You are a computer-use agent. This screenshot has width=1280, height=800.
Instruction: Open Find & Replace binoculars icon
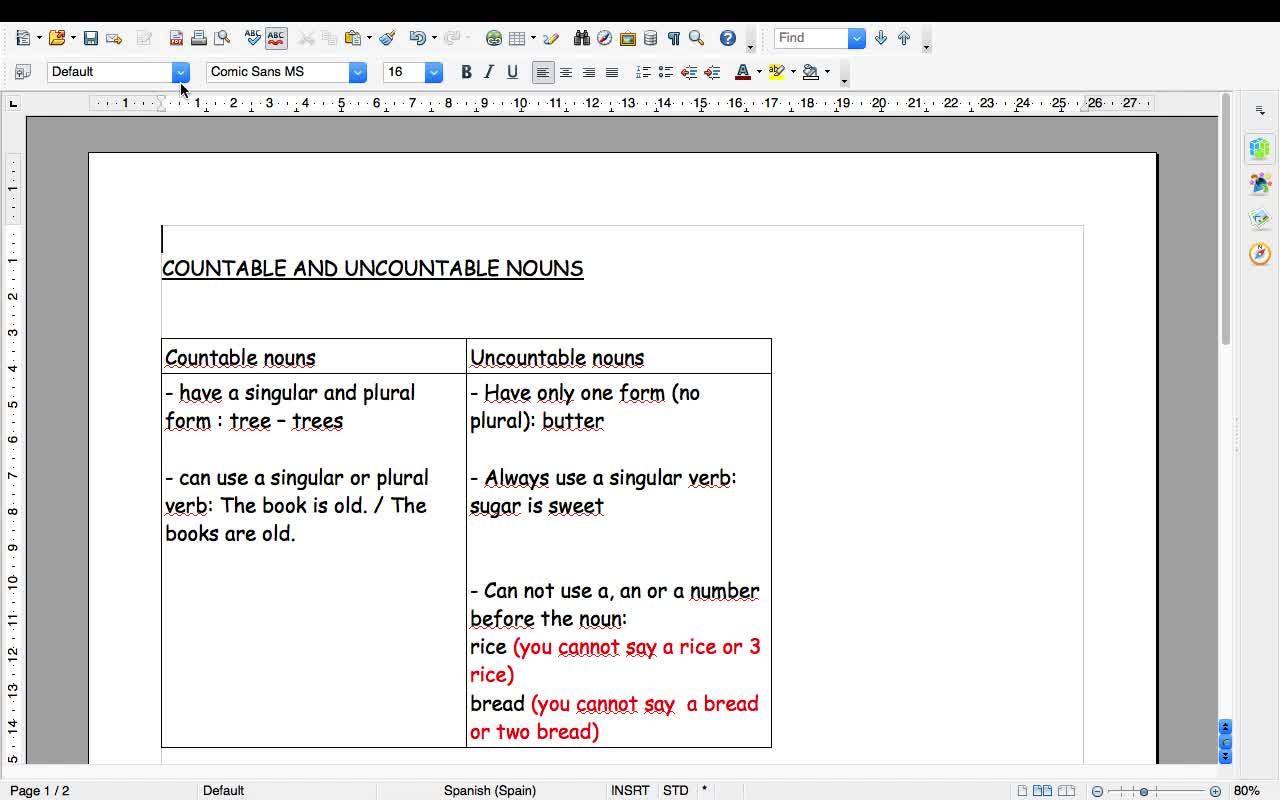coord(582,38)
